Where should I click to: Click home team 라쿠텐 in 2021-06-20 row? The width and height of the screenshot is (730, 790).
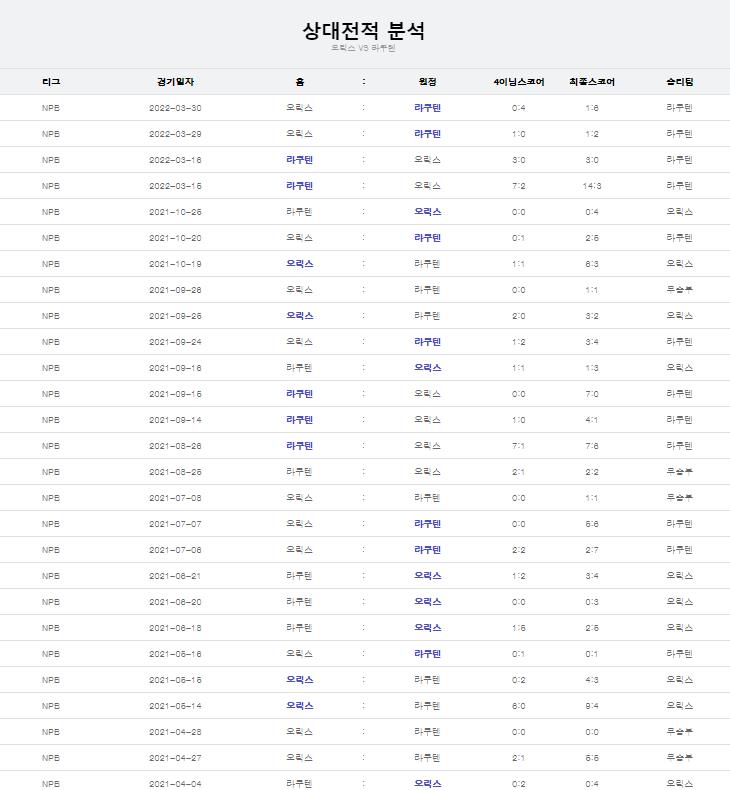pos(300,602)
